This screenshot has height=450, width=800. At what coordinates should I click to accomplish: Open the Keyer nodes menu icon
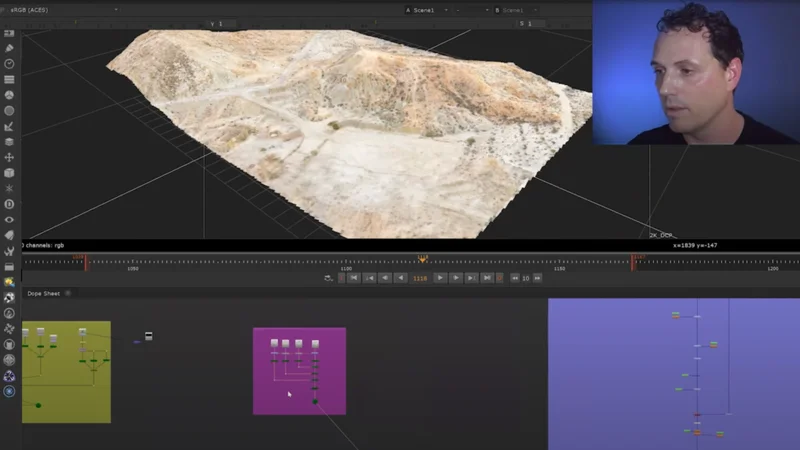click(9, 126)
